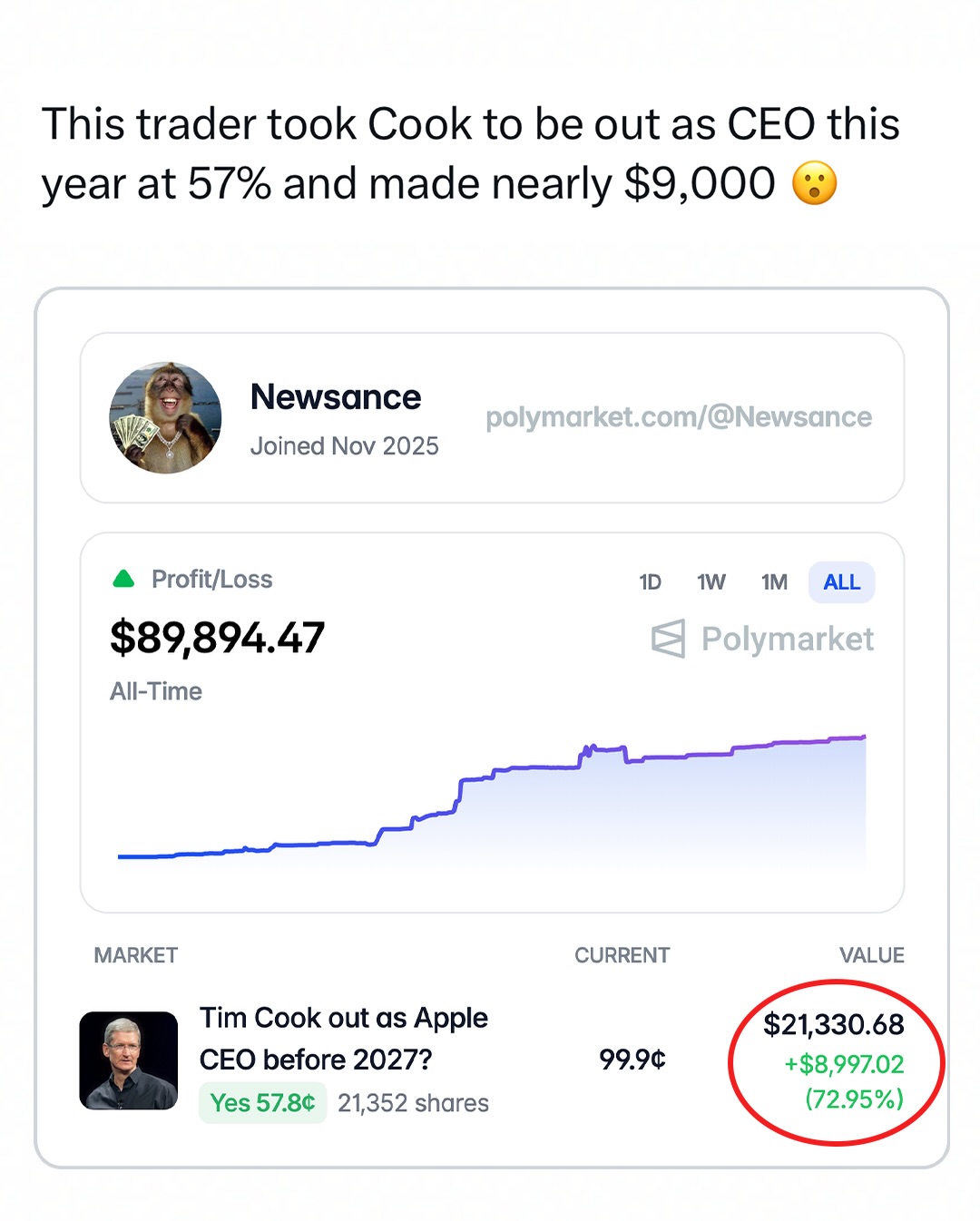
Task: Open polymarket.com/@Newsance profile link
Action: coord(678,417)
